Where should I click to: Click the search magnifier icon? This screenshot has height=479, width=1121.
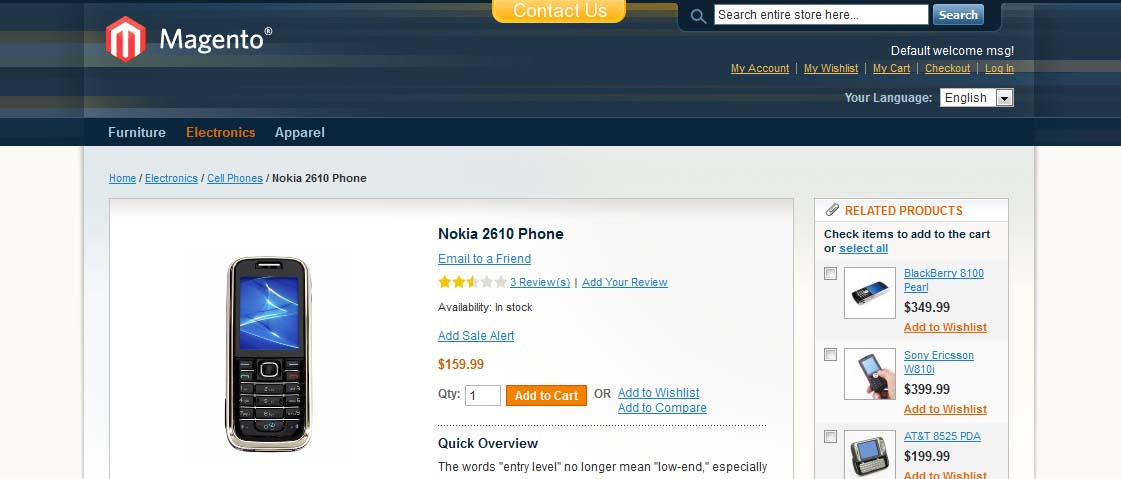pyautogui.click(x=699, y=16)
